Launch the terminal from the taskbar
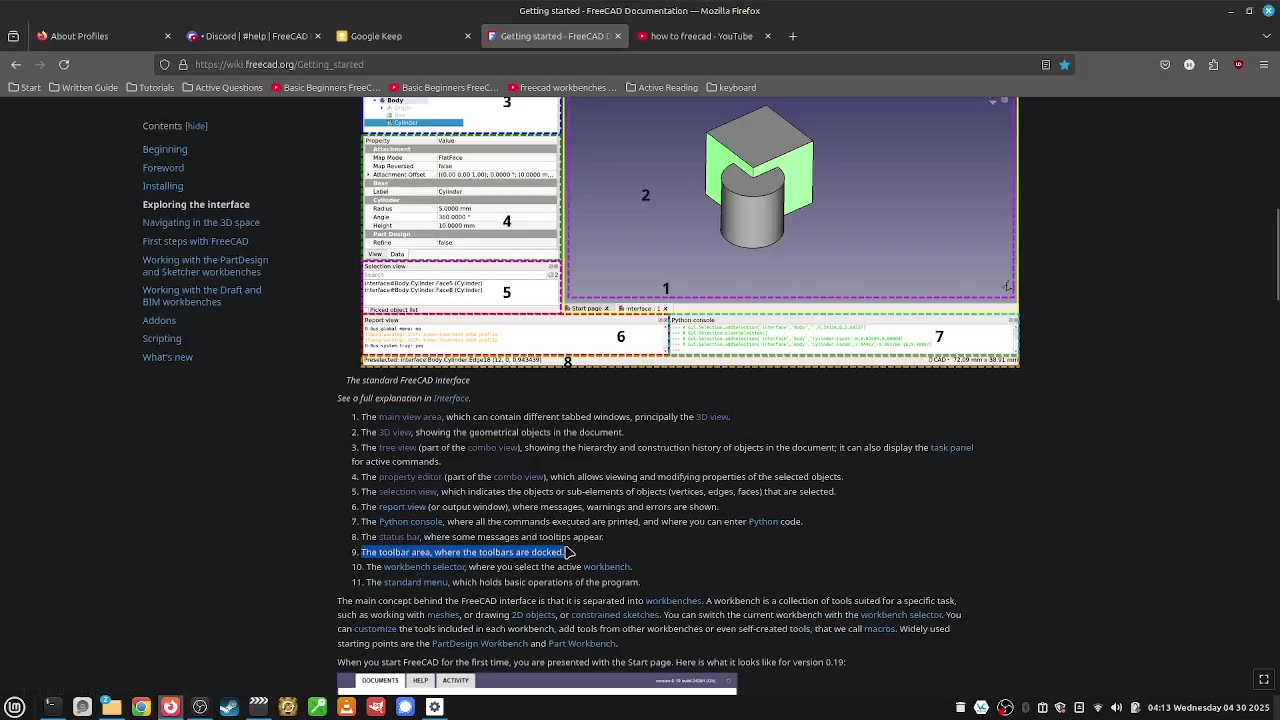The width and height of the screenshot is (1280, 720). [52, 707]
